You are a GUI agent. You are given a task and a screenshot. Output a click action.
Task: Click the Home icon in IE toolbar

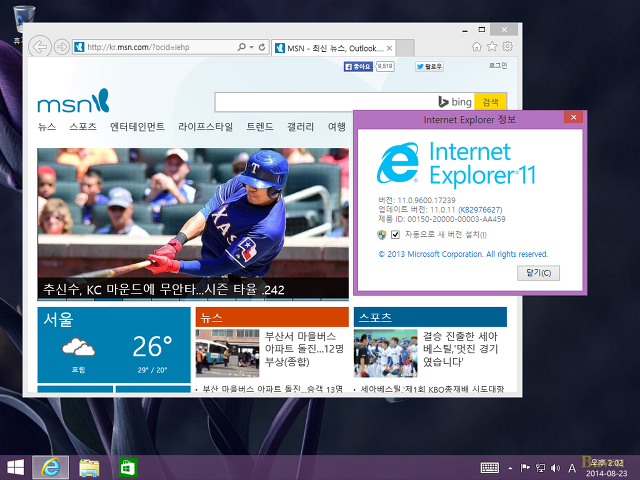click(477, 47)
